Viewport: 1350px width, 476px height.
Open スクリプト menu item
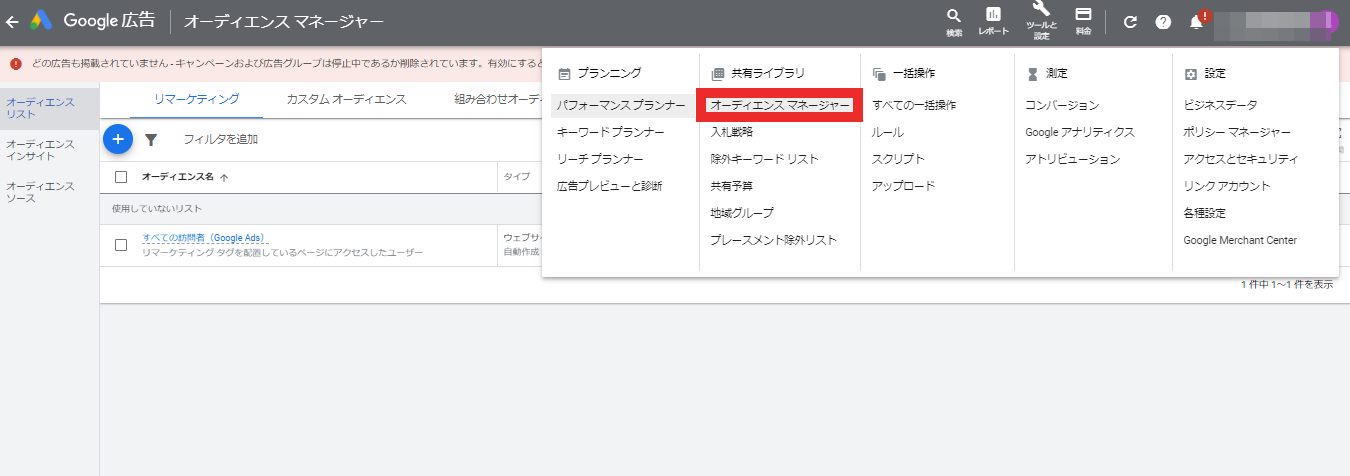coord(898,159)
